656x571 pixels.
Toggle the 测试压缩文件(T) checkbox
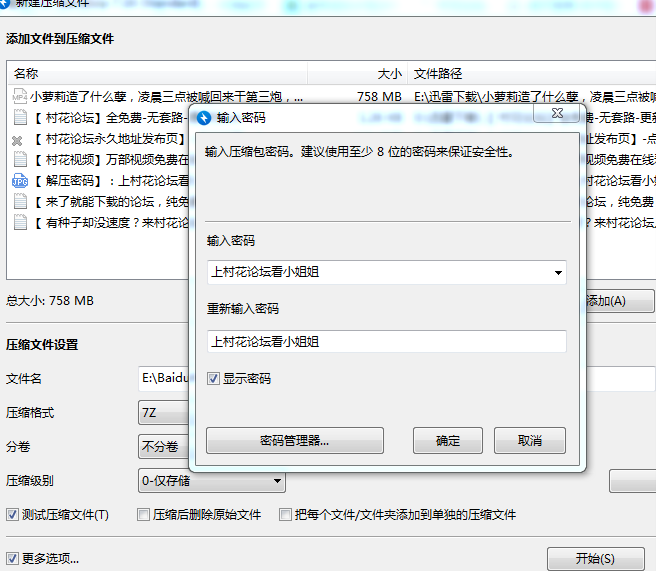tap(13, 515)
